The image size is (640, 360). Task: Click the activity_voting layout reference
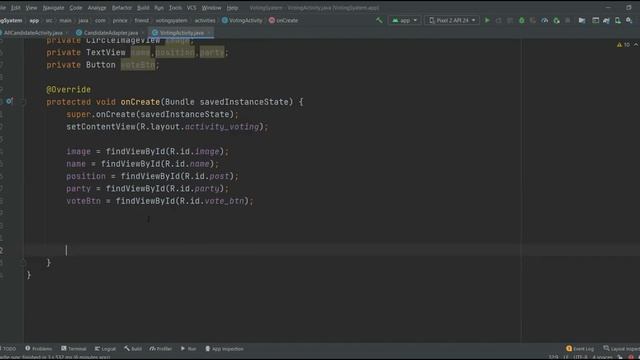[222, 127]
